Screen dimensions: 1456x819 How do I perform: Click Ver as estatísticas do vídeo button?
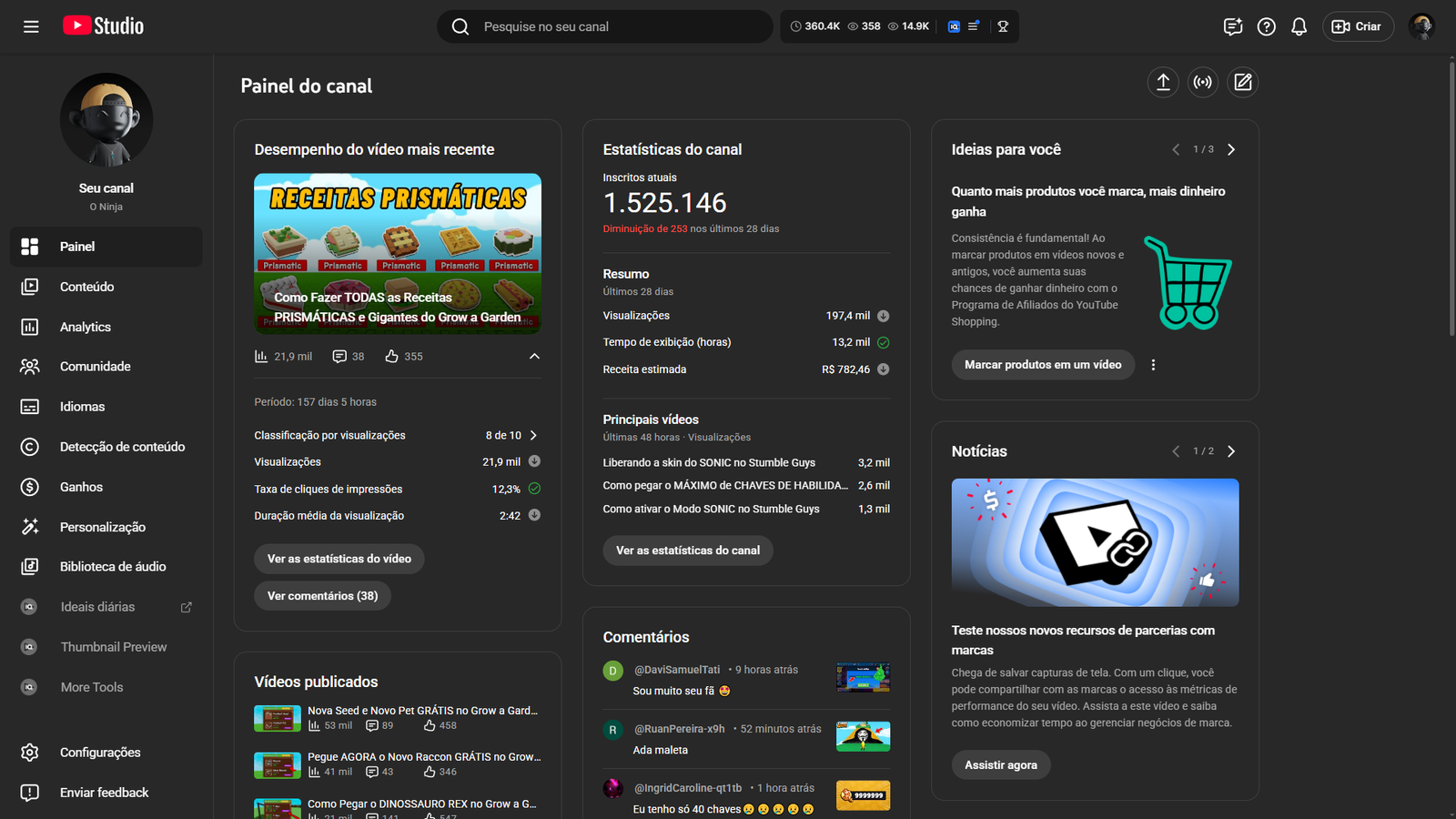click(x=339, y=559)
